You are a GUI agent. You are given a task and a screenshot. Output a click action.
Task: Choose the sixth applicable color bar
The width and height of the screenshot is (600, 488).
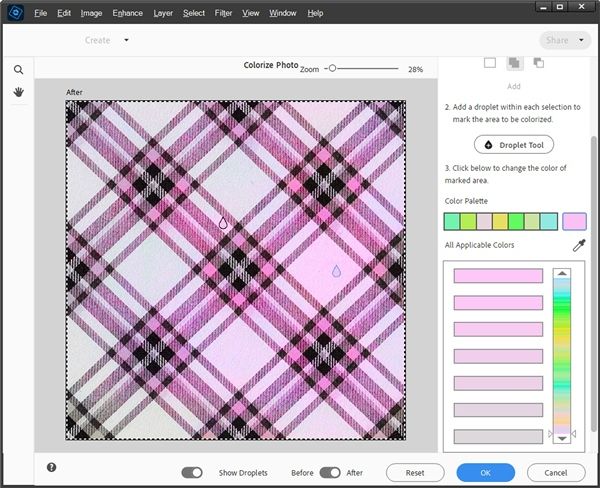498,410
